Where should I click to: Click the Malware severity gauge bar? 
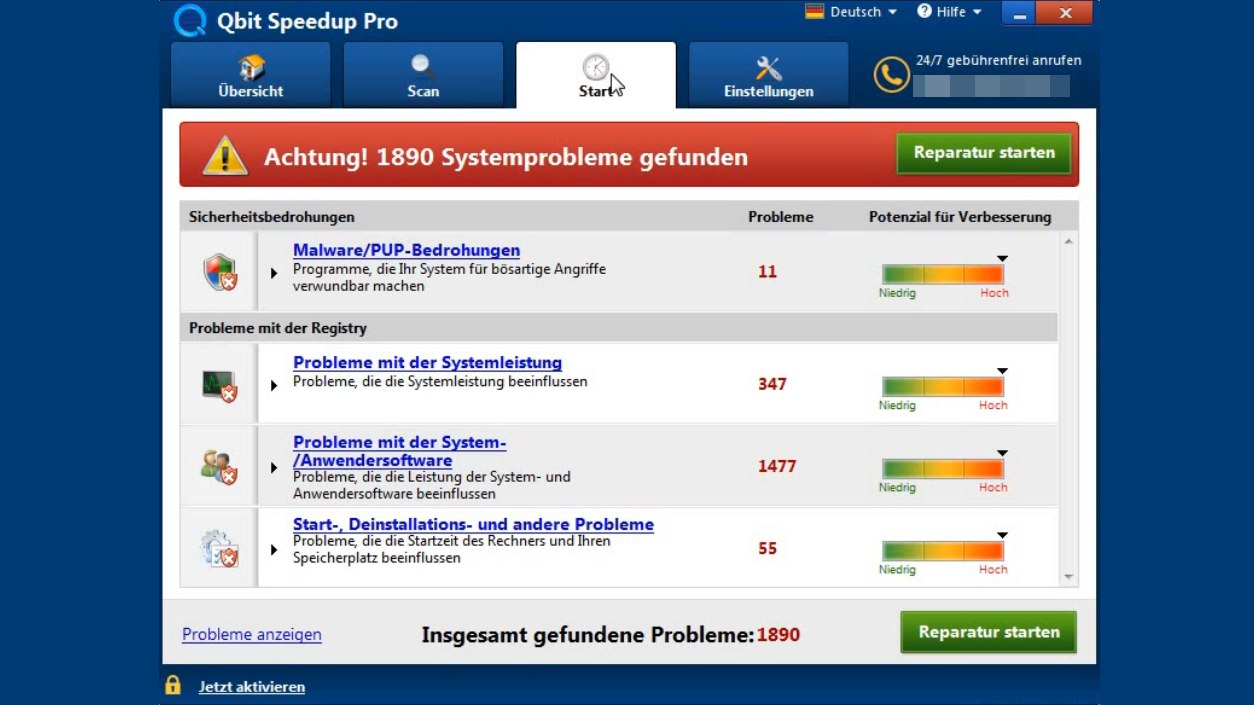(943, 274)
